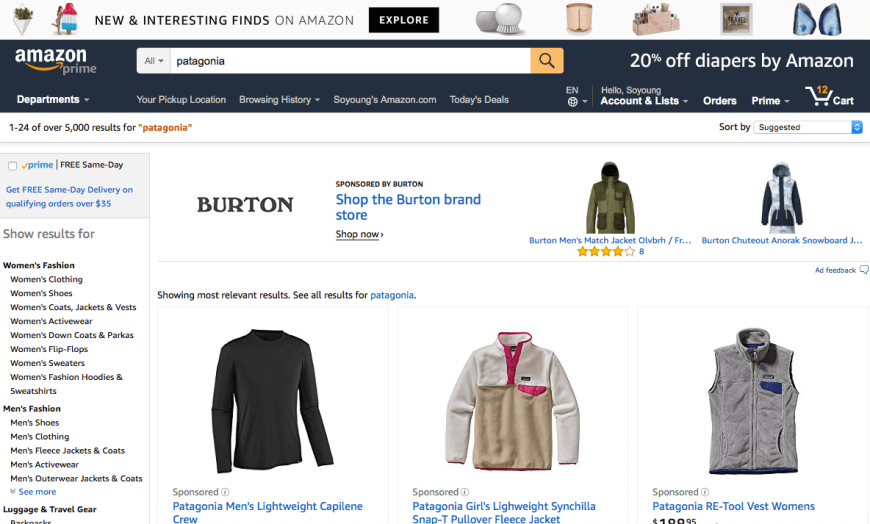Open Today's Deals

click(x=479, y=99)
